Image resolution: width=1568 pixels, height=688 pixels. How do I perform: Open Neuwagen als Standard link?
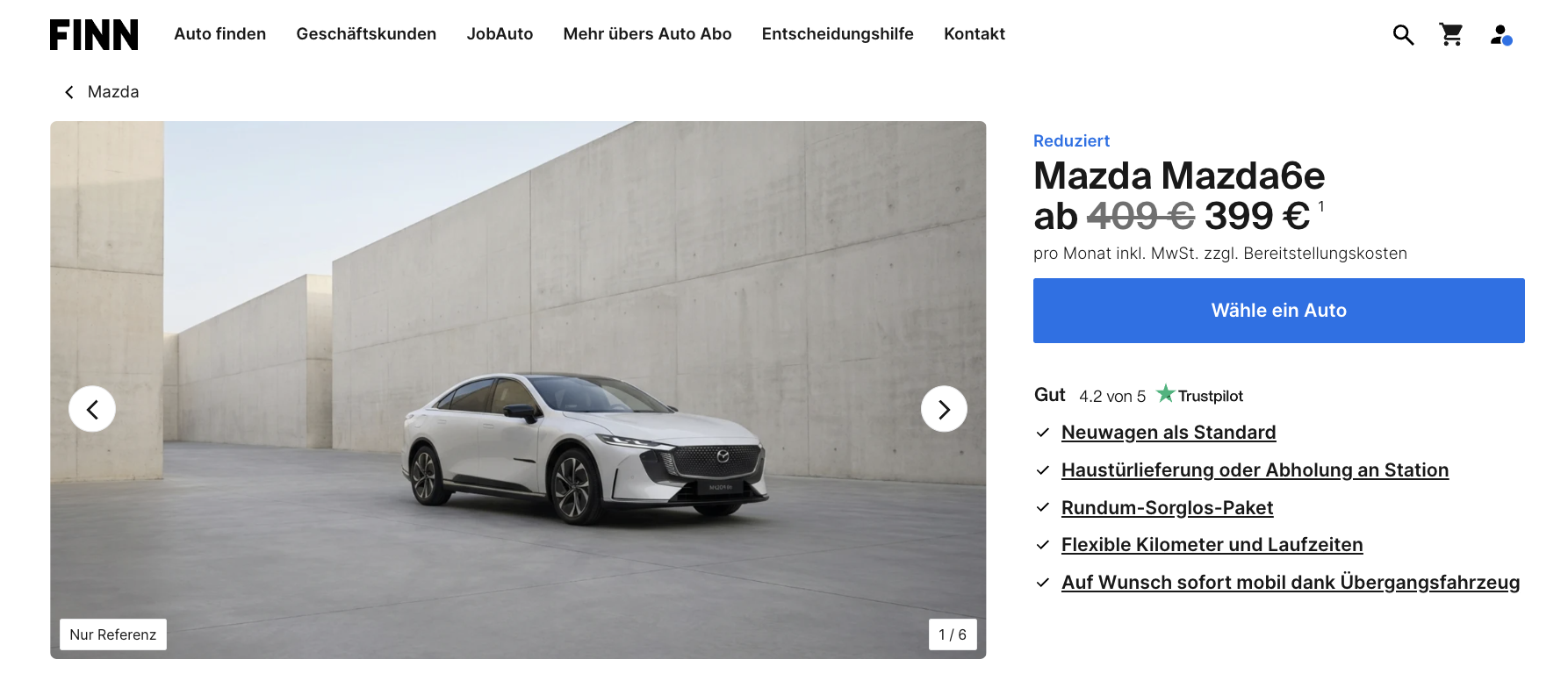pyautogui.click(x=1169, y=433)
